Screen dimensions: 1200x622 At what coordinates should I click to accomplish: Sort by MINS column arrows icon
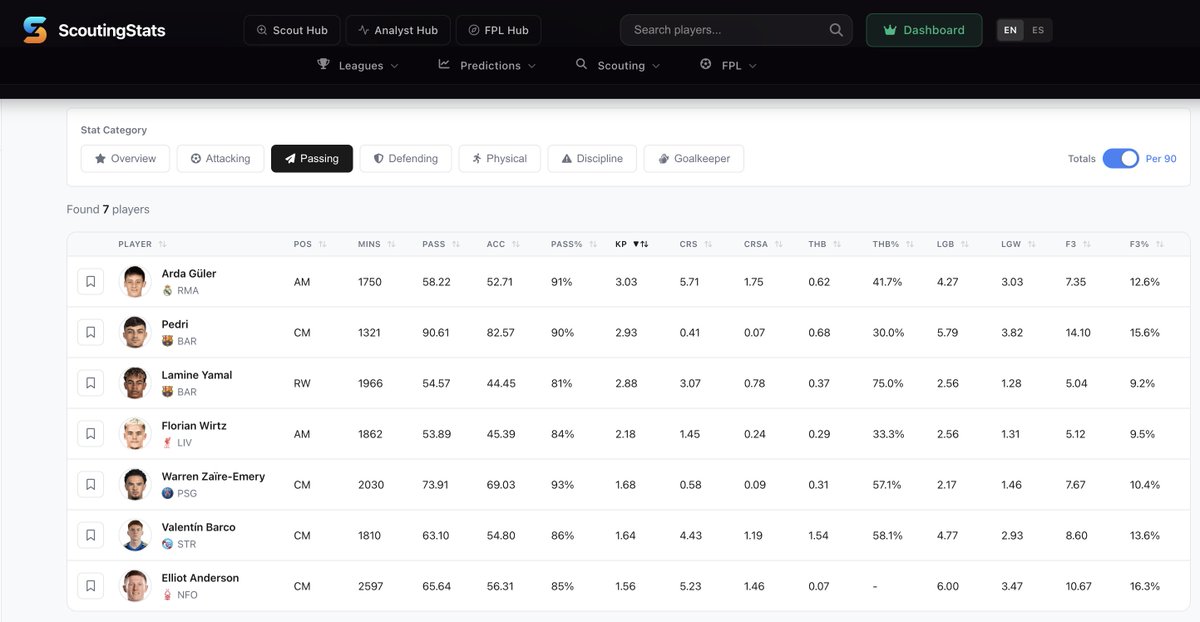click(391, 244)
